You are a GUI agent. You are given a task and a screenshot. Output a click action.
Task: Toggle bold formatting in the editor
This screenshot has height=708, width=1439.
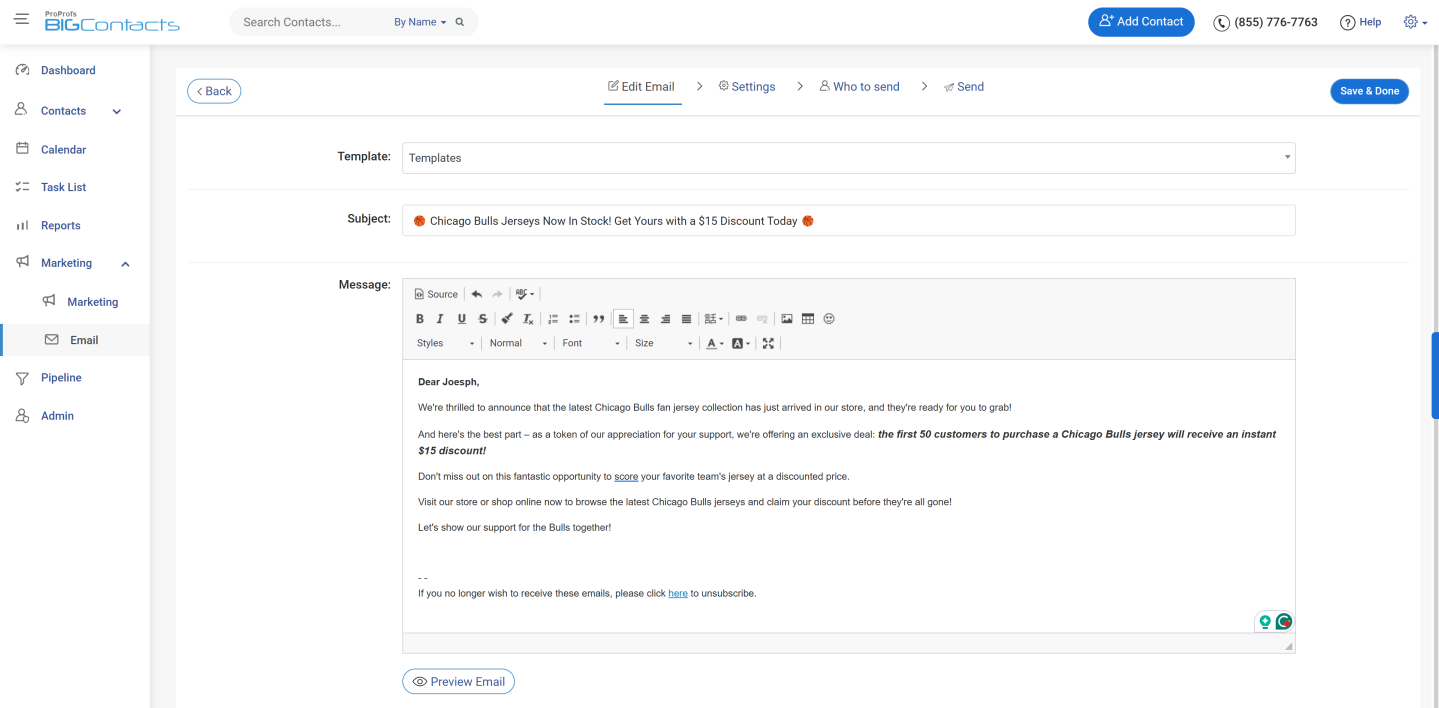(420, 319)
